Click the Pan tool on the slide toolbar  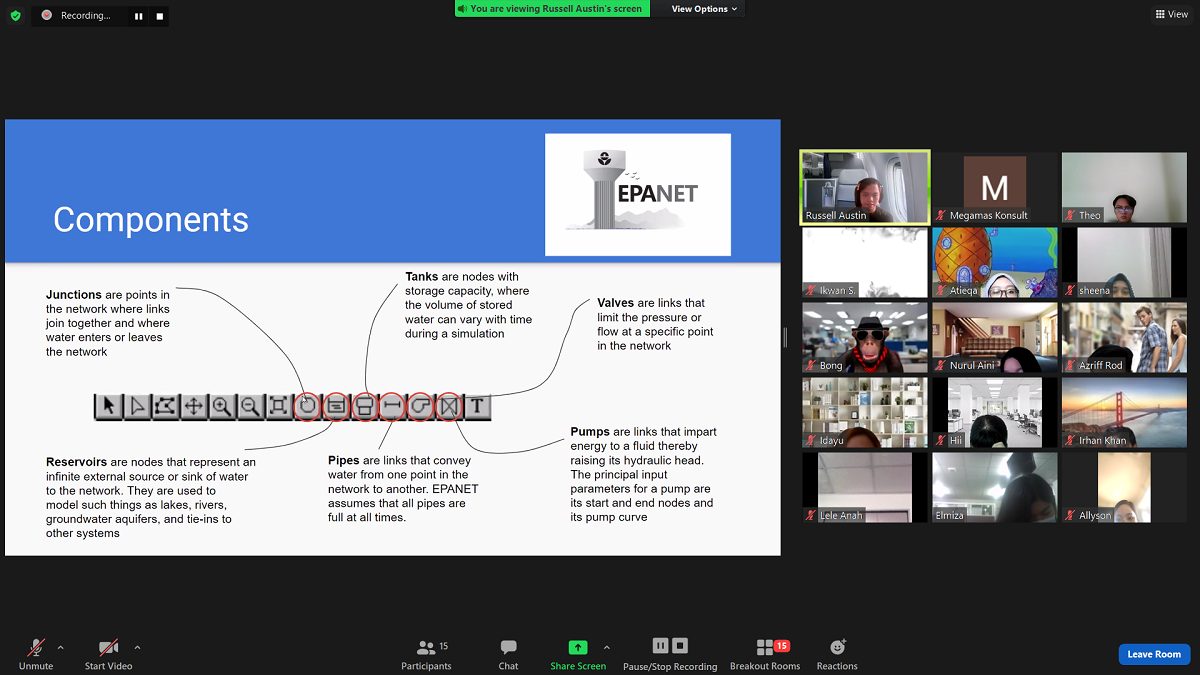tap(193, 406)
